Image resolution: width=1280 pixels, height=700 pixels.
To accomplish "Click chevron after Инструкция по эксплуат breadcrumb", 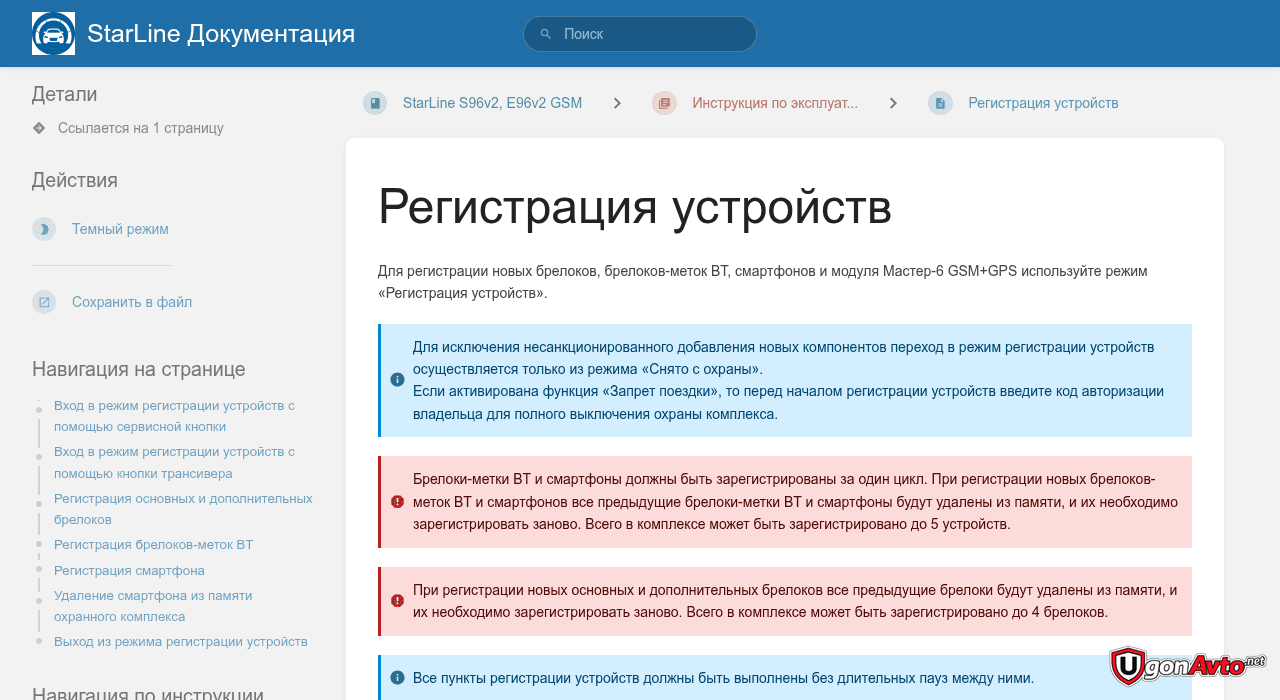I will tap(893, 103).
